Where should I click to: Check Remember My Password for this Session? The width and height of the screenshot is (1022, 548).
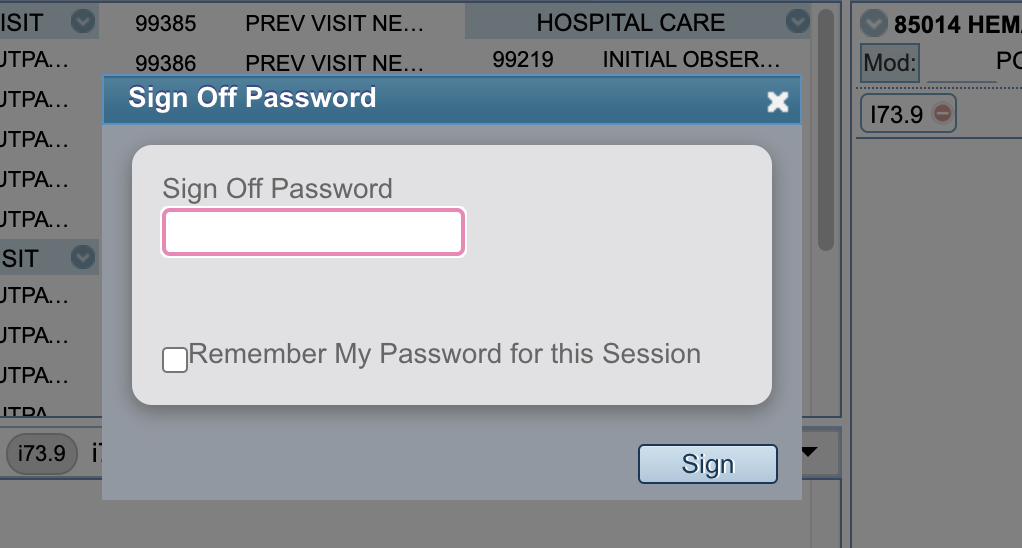point(175,359)
